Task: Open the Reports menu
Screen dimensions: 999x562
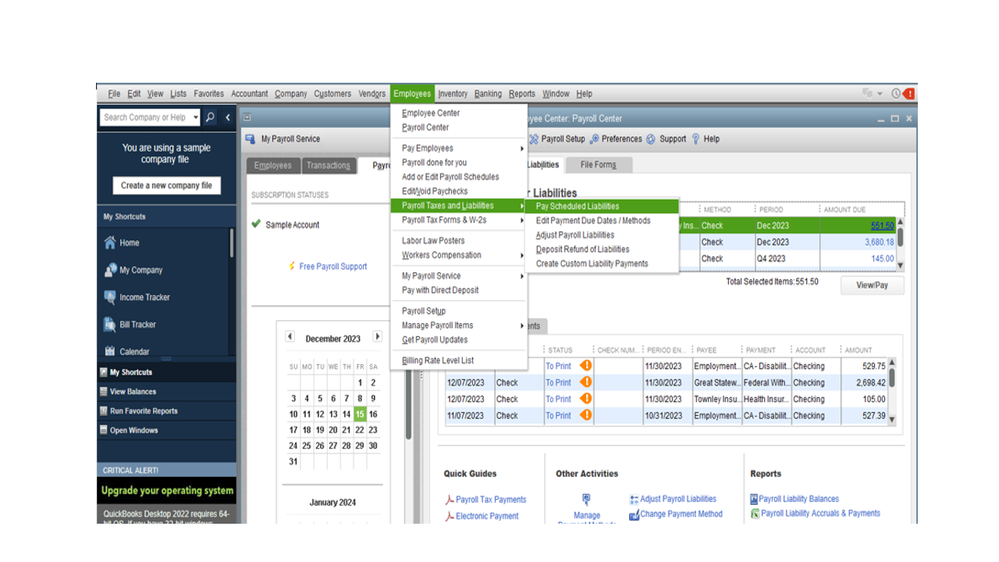Action: click(522, 94)
